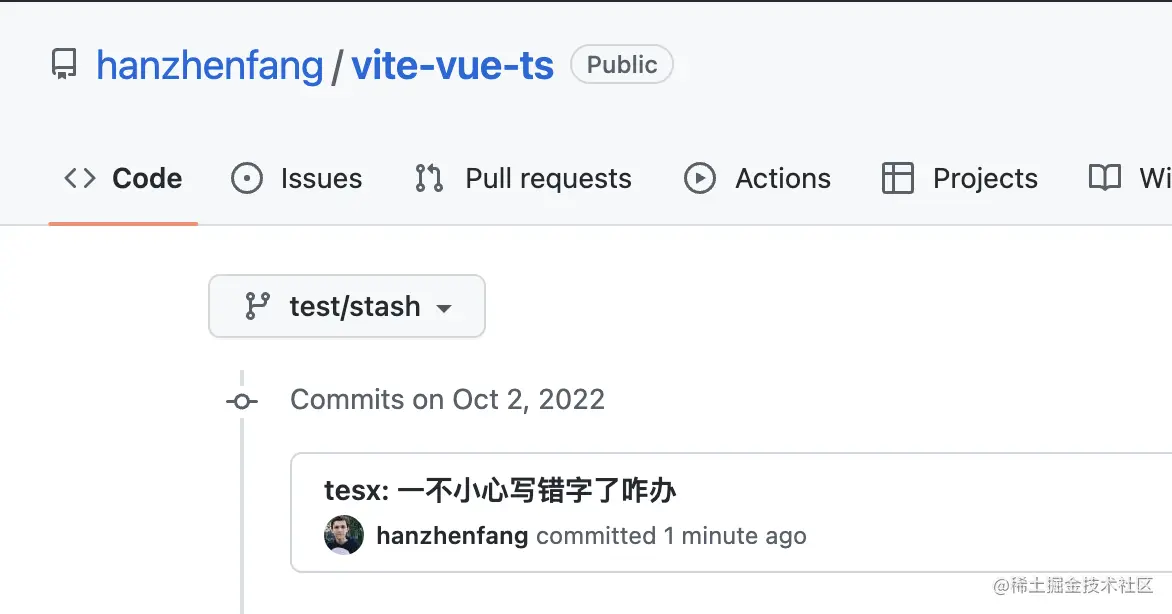Click the committer avatar thumbnail
The width and height of the screenshot is (1172, 614).
pyautogui.click(x=344, y=536)
